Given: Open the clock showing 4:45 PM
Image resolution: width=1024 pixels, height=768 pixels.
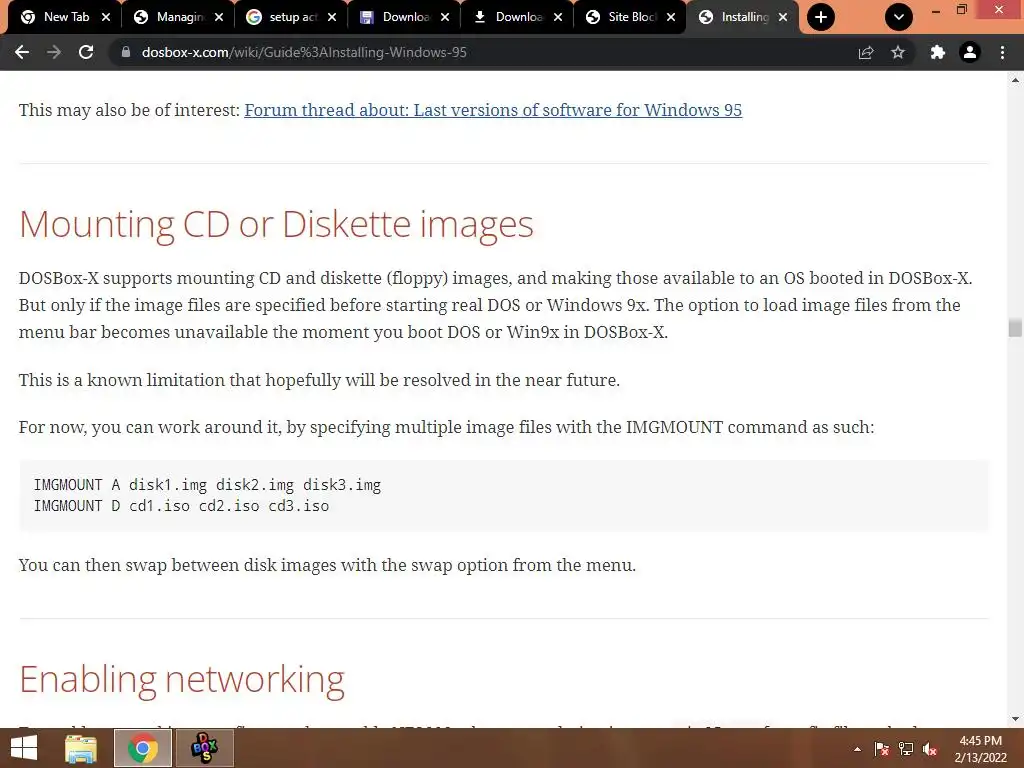Looking at the screenshot, I should point(980,749).
